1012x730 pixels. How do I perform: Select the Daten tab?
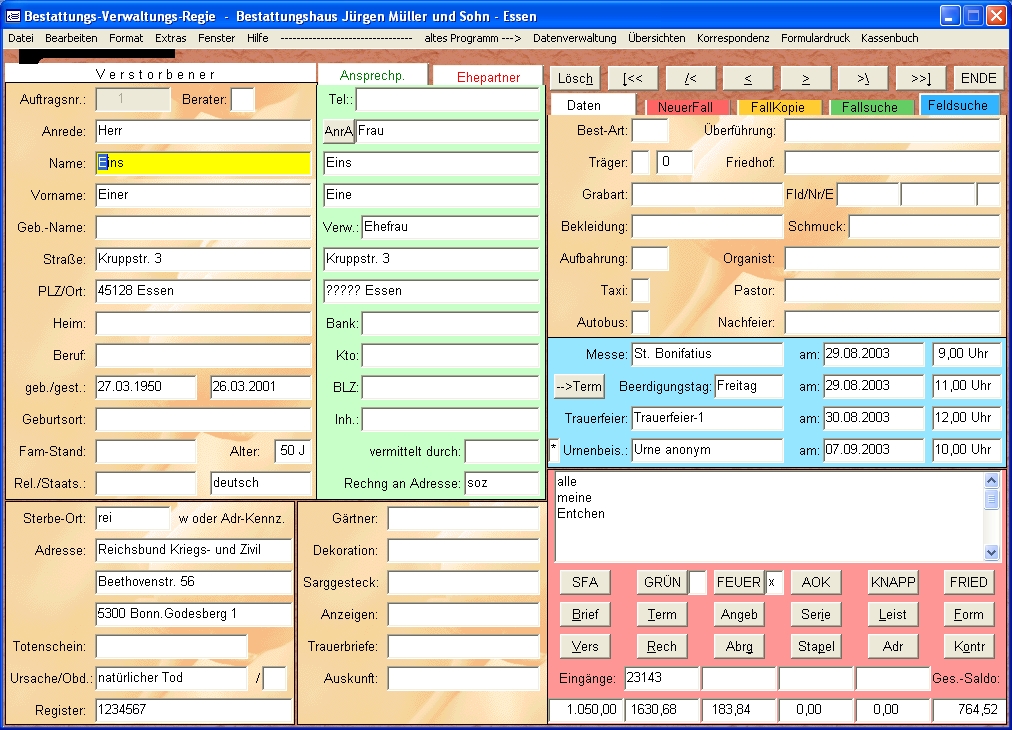click(x=592, y=105)
